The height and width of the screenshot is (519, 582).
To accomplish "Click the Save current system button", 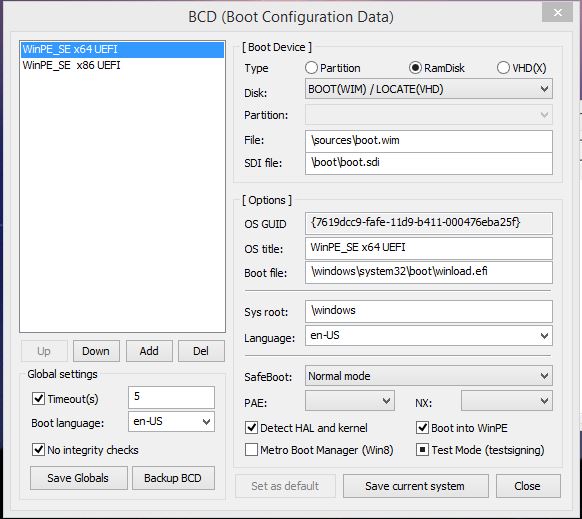I will click(415, 486).
